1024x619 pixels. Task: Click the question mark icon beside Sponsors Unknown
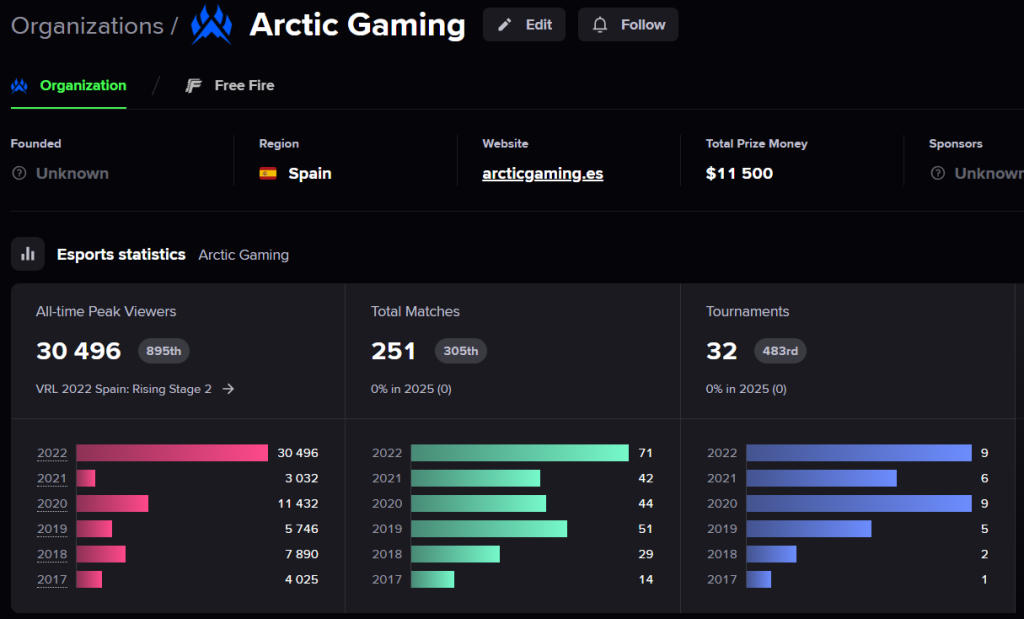938,173
